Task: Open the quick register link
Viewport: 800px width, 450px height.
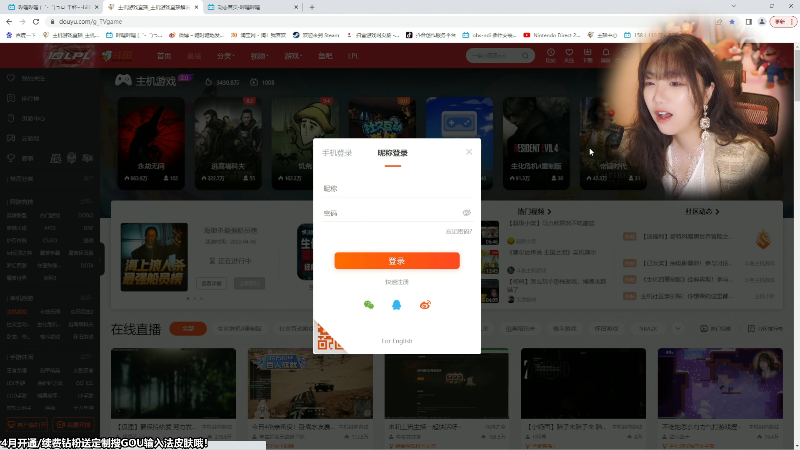Action: (x=397, y=282)
